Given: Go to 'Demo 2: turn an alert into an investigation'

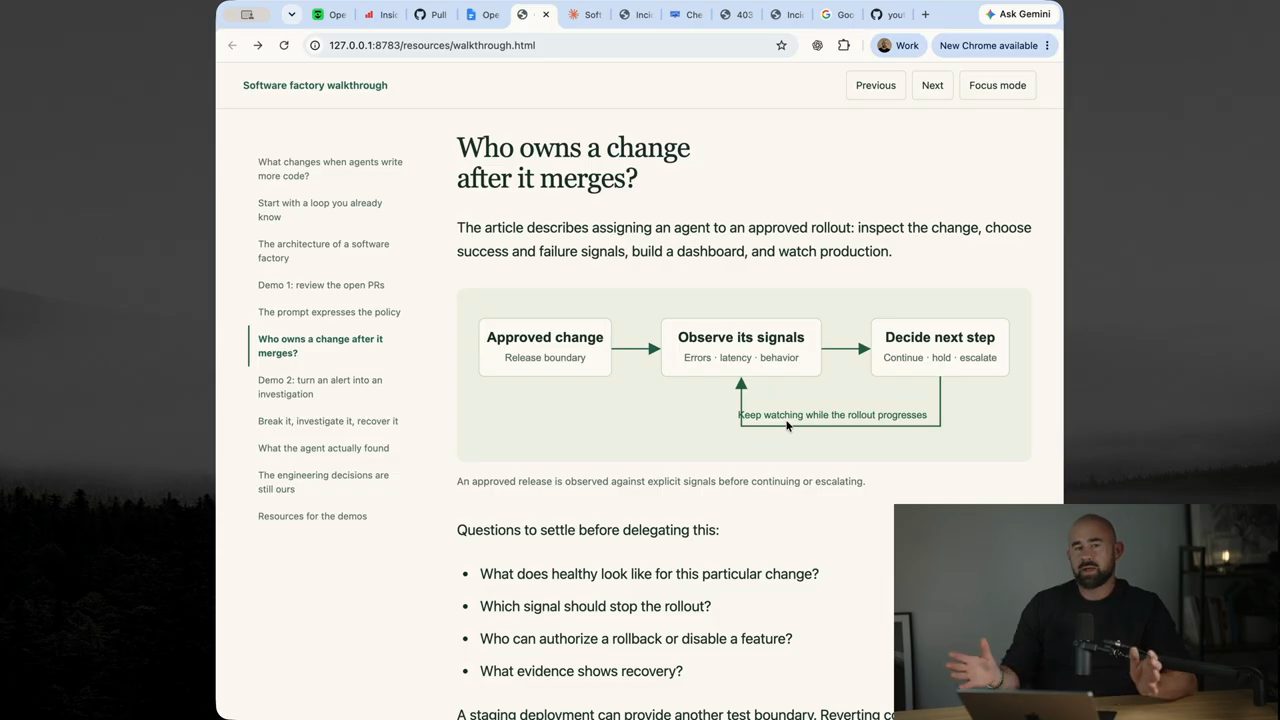Looking at the screenshot, I should pyautogui.click(x=320, y=387).
